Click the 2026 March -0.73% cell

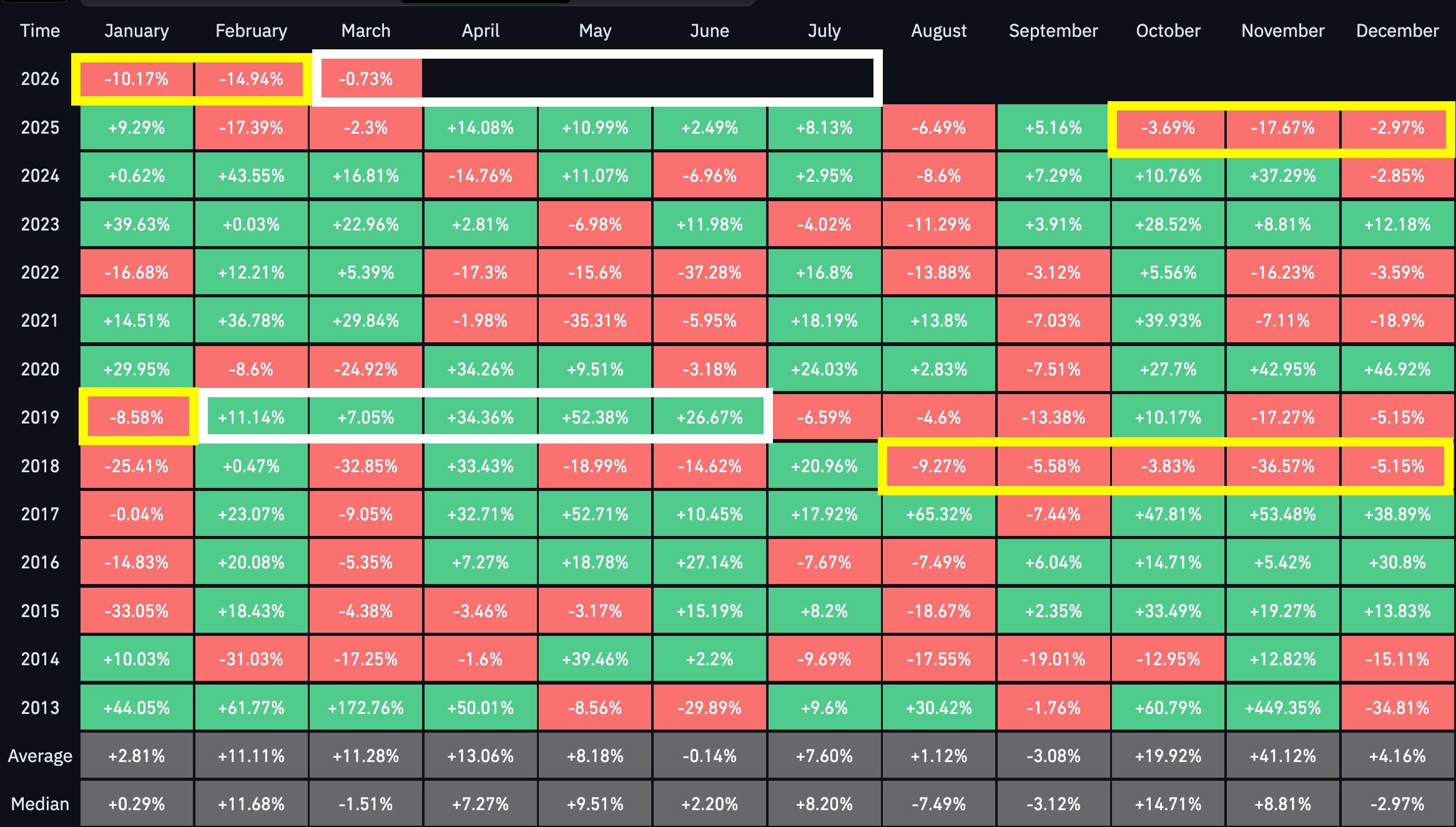tap(366, 79)
